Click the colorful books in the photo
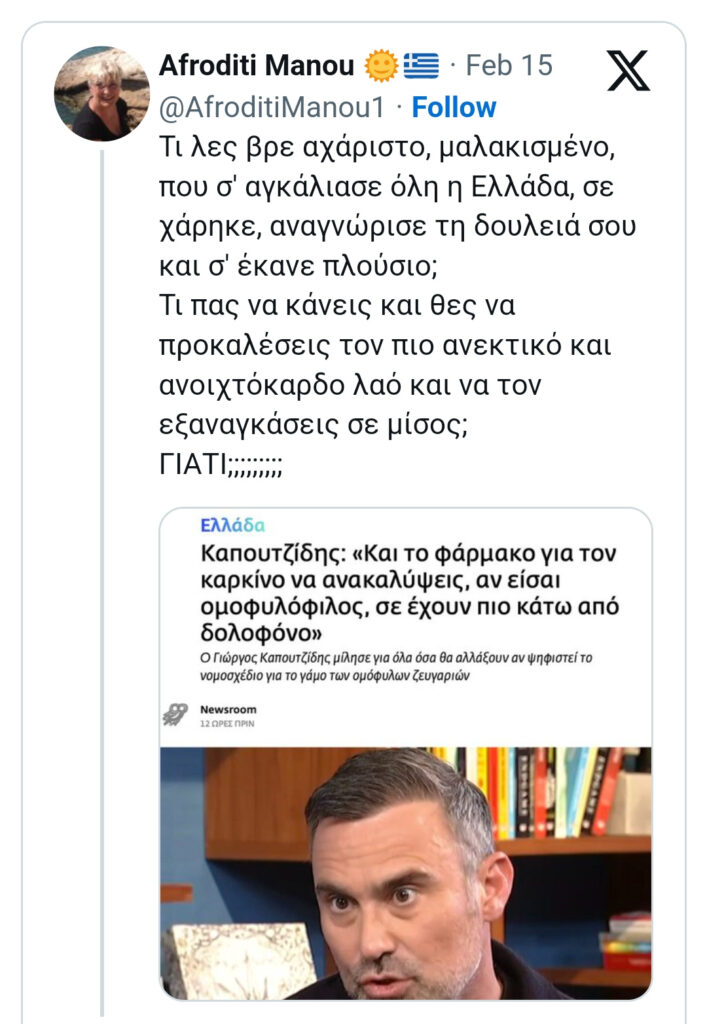 tap(560, 790)
